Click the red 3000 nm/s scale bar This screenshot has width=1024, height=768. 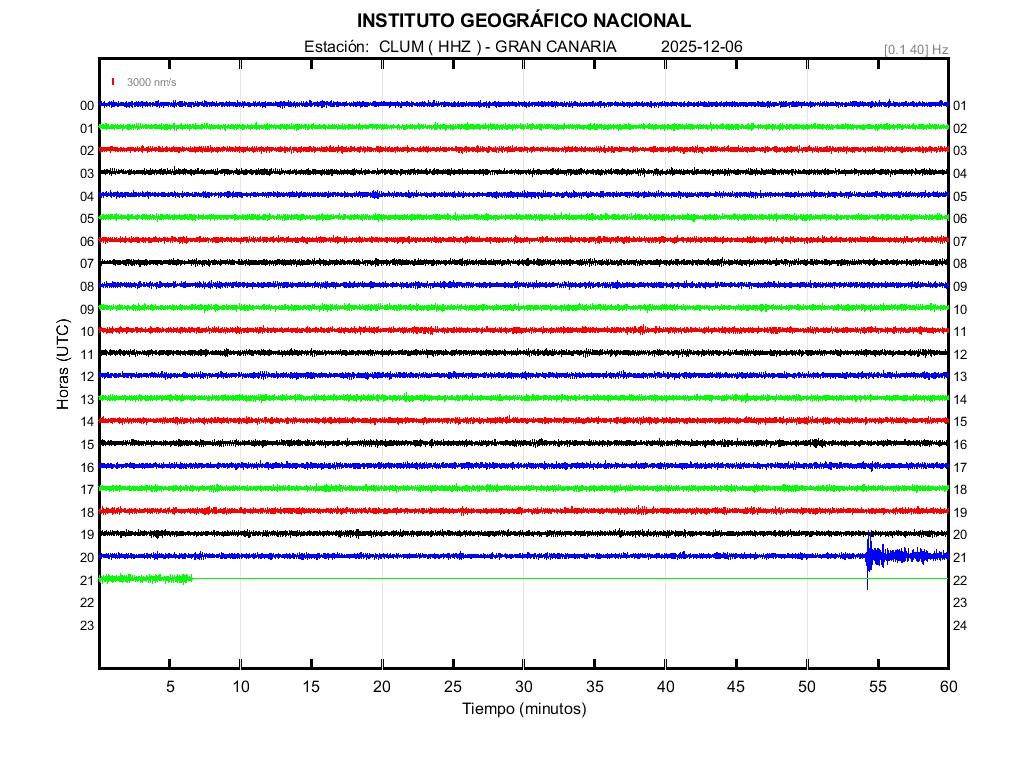point(114,82)
